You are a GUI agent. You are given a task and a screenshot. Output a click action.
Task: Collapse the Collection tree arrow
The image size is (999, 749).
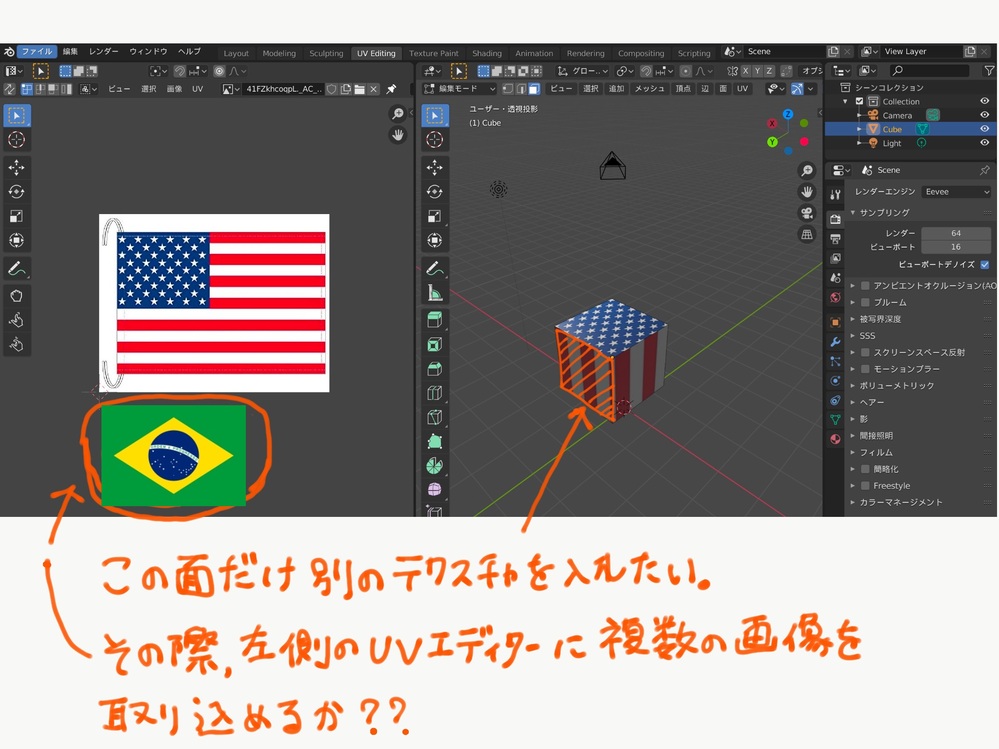pyautogui.click(x=845, y=101)
